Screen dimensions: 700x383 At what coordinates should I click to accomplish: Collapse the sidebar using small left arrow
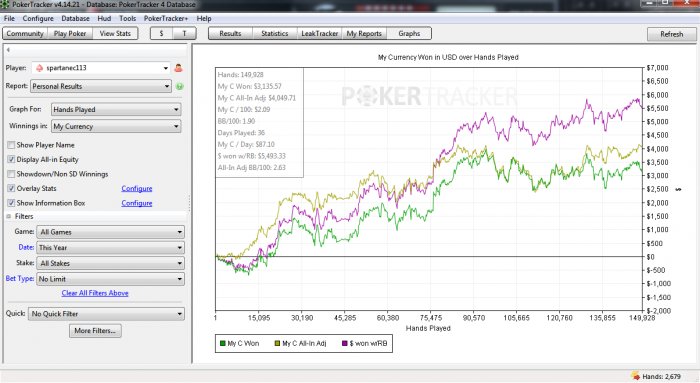(x=8, y=50)
